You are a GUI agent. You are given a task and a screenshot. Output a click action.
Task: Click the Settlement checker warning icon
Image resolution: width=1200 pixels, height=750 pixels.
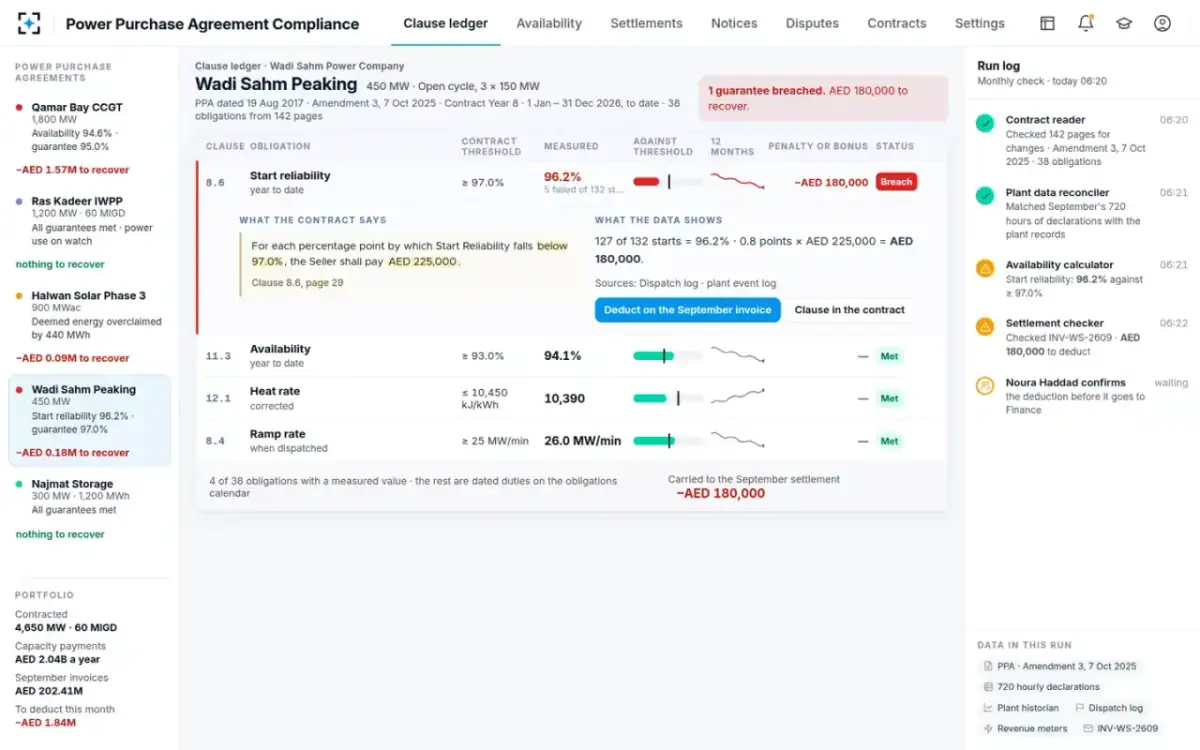[985, 326]
